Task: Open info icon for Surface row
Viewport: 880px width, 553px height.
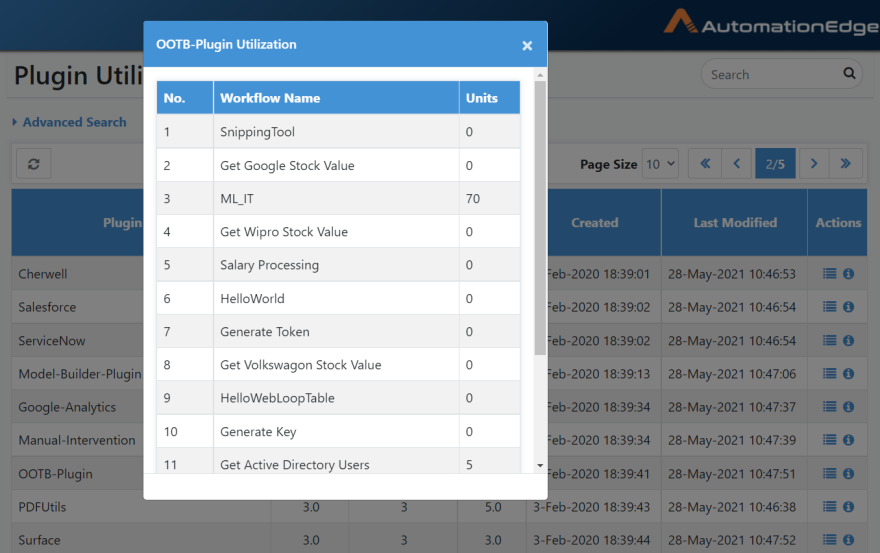Action: click(x=849, y=540)
